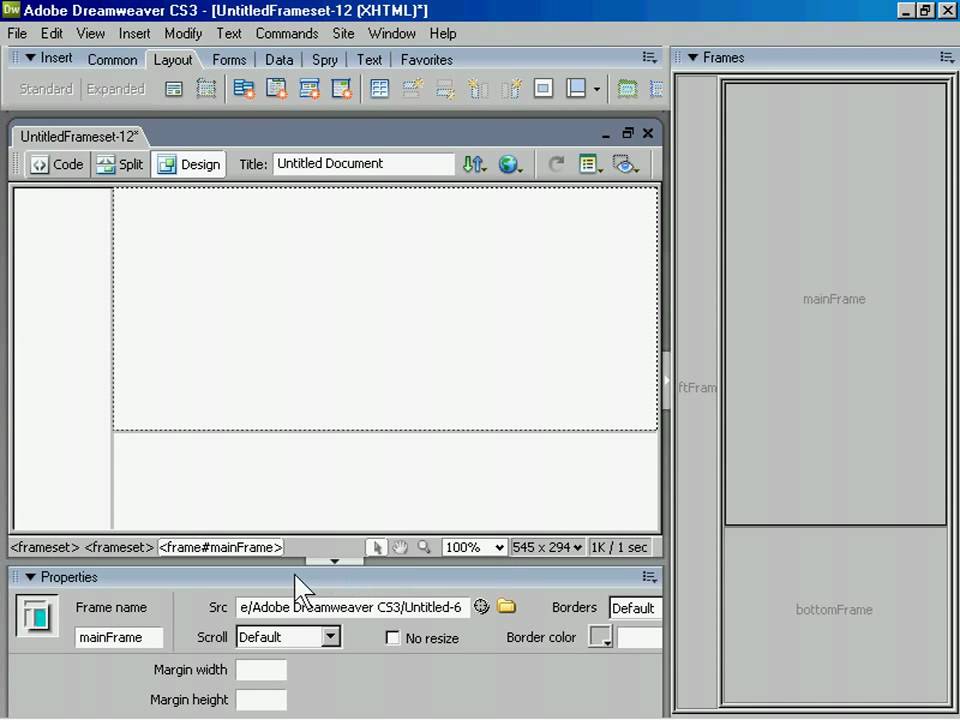Image resolution: width=960 pixels, height=720 pixels.
Task: Open Properties panel options menu icon
Action: [650, 577]
